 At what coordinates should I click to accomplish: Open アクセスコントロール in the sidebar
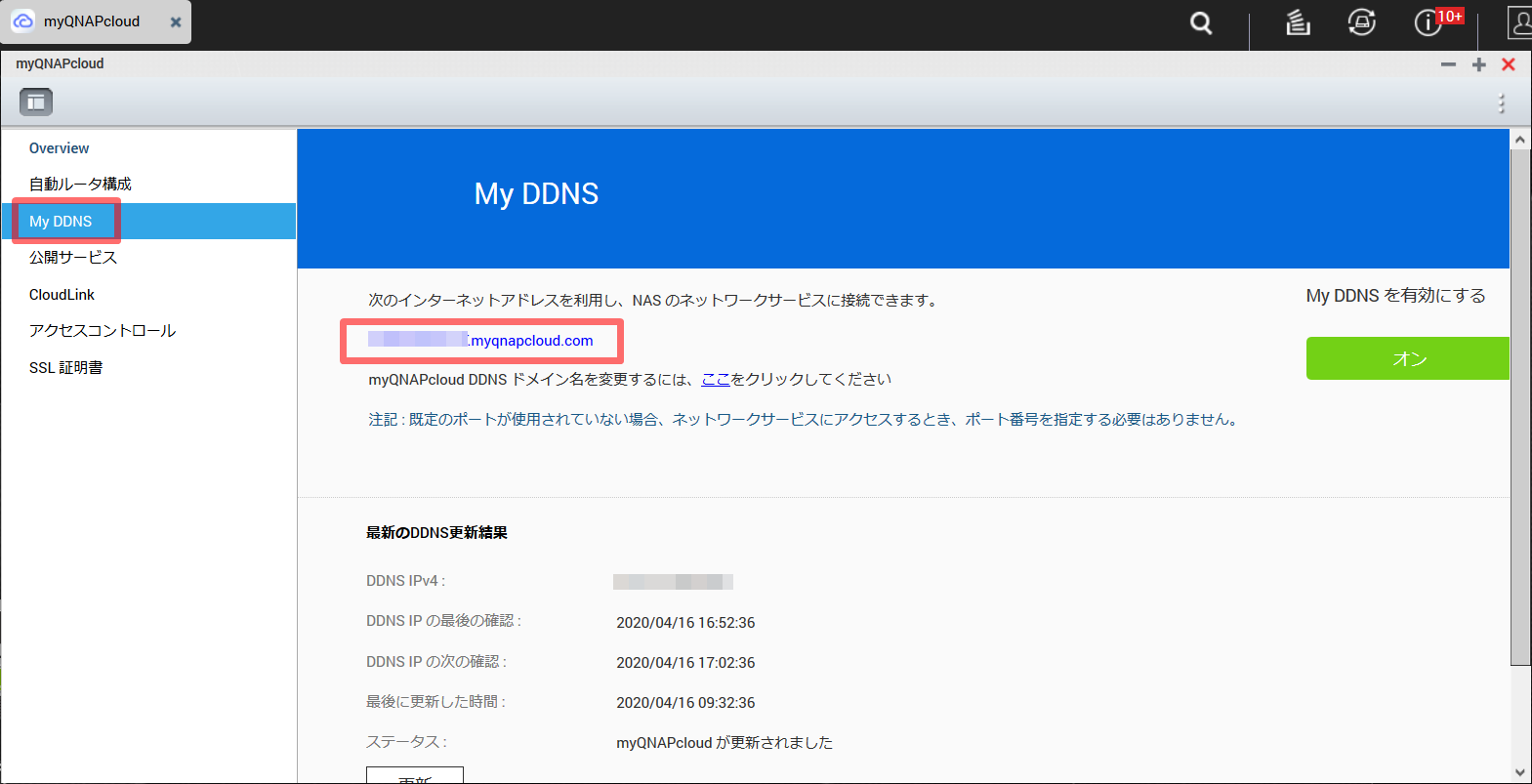tap(103, 331)
